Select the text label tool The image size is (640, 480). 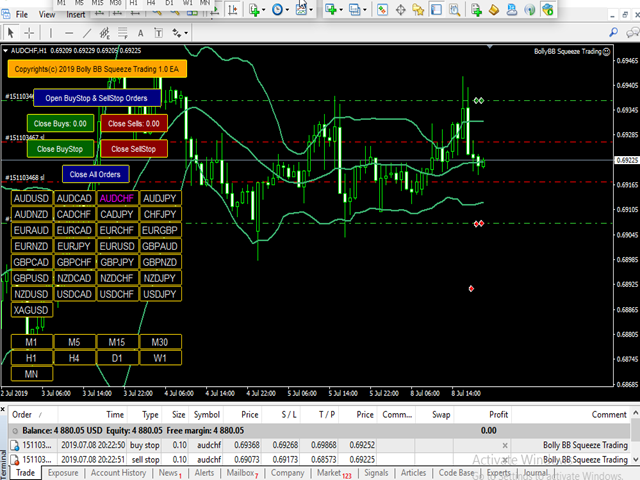coord(158,33)
